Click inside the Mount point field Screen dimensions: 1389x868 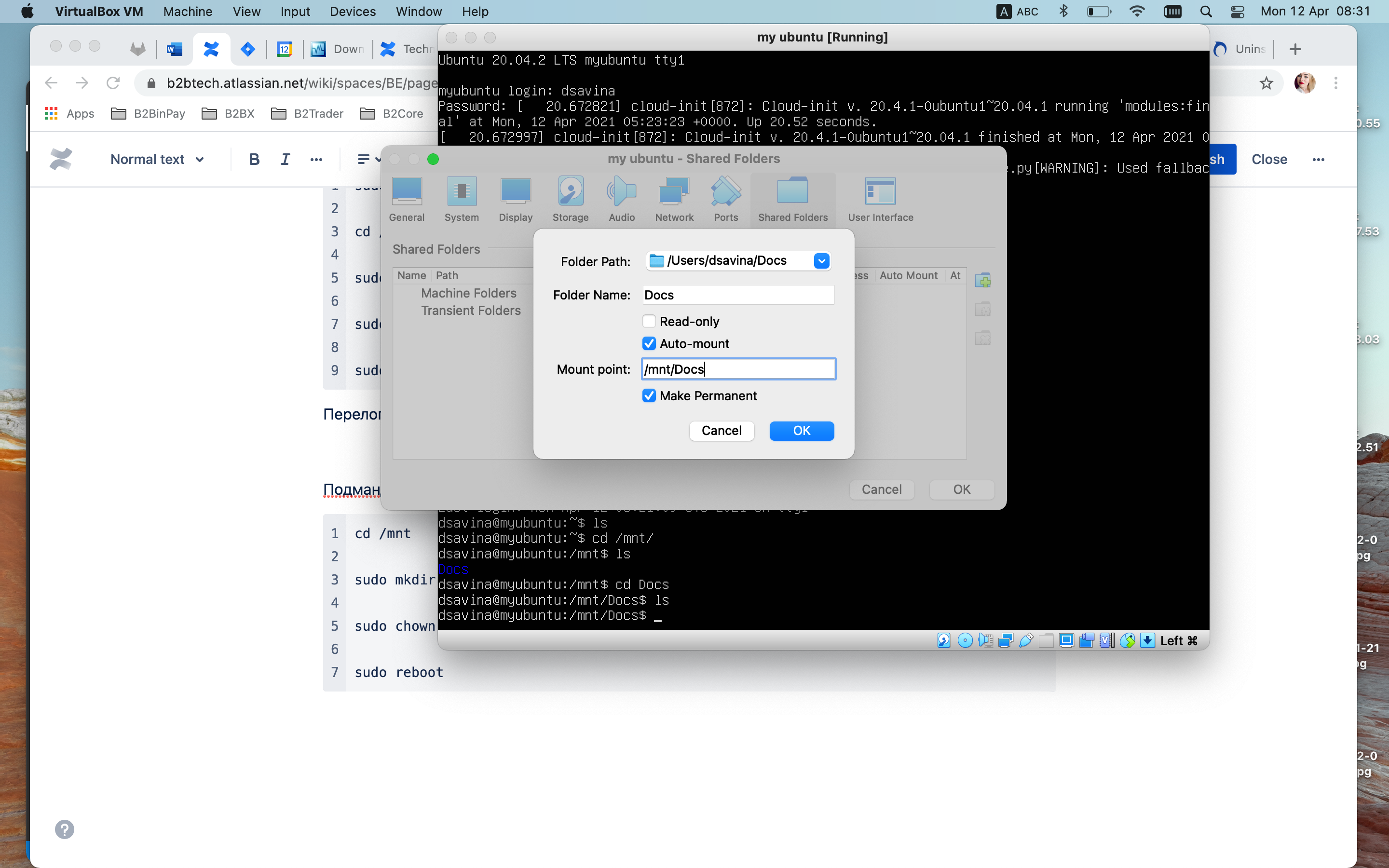point(738,368)
